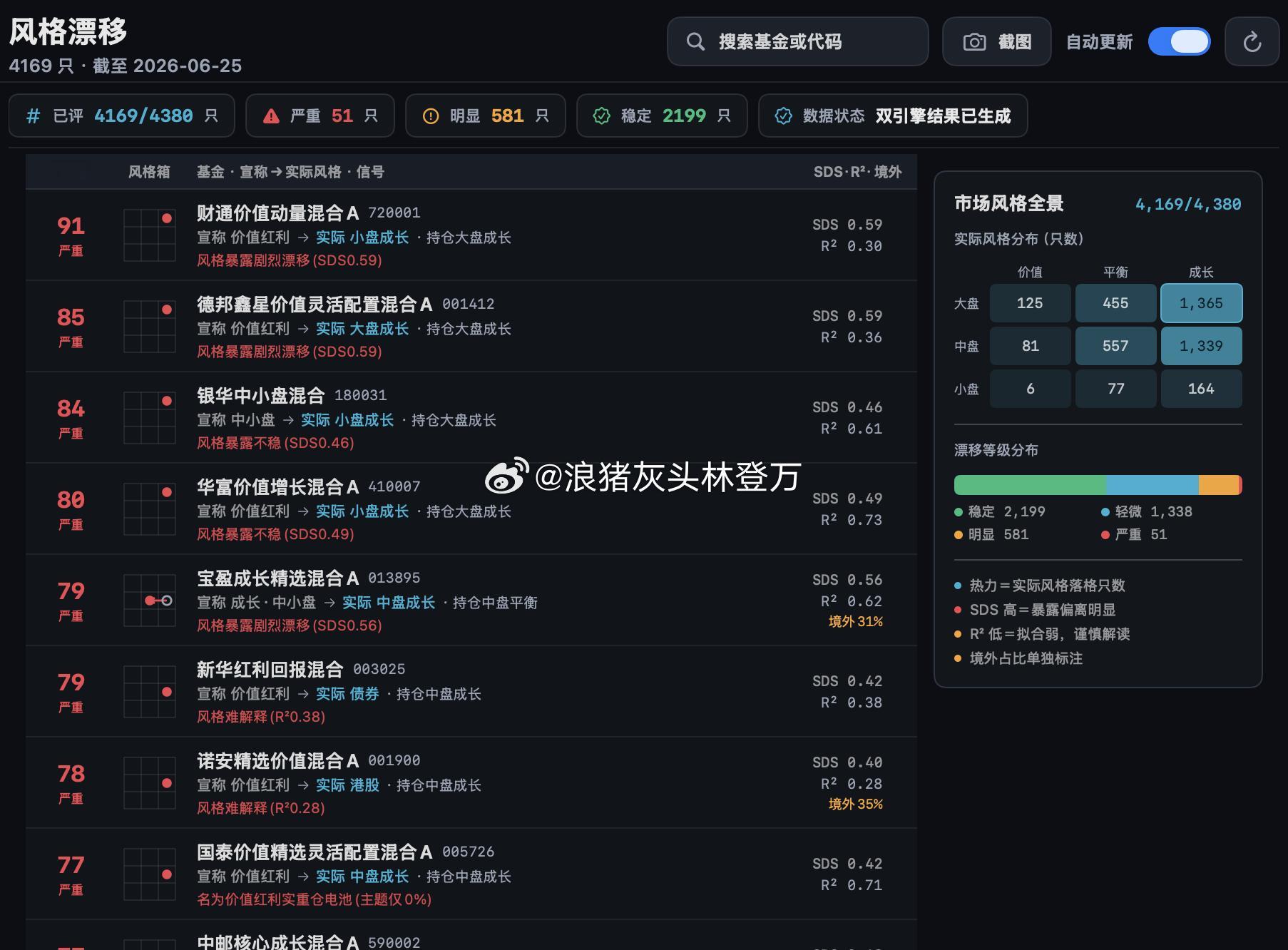Select the 大盘 平衡 cell 455

click(x=1115, y=303)
